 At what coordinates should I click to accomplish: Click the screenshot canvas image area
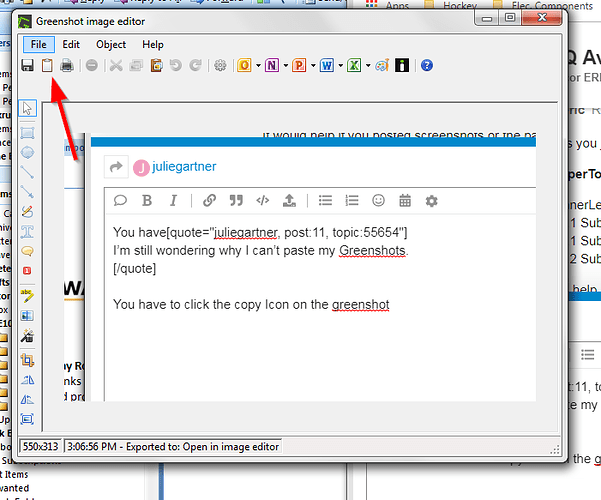tap(300, 267)
